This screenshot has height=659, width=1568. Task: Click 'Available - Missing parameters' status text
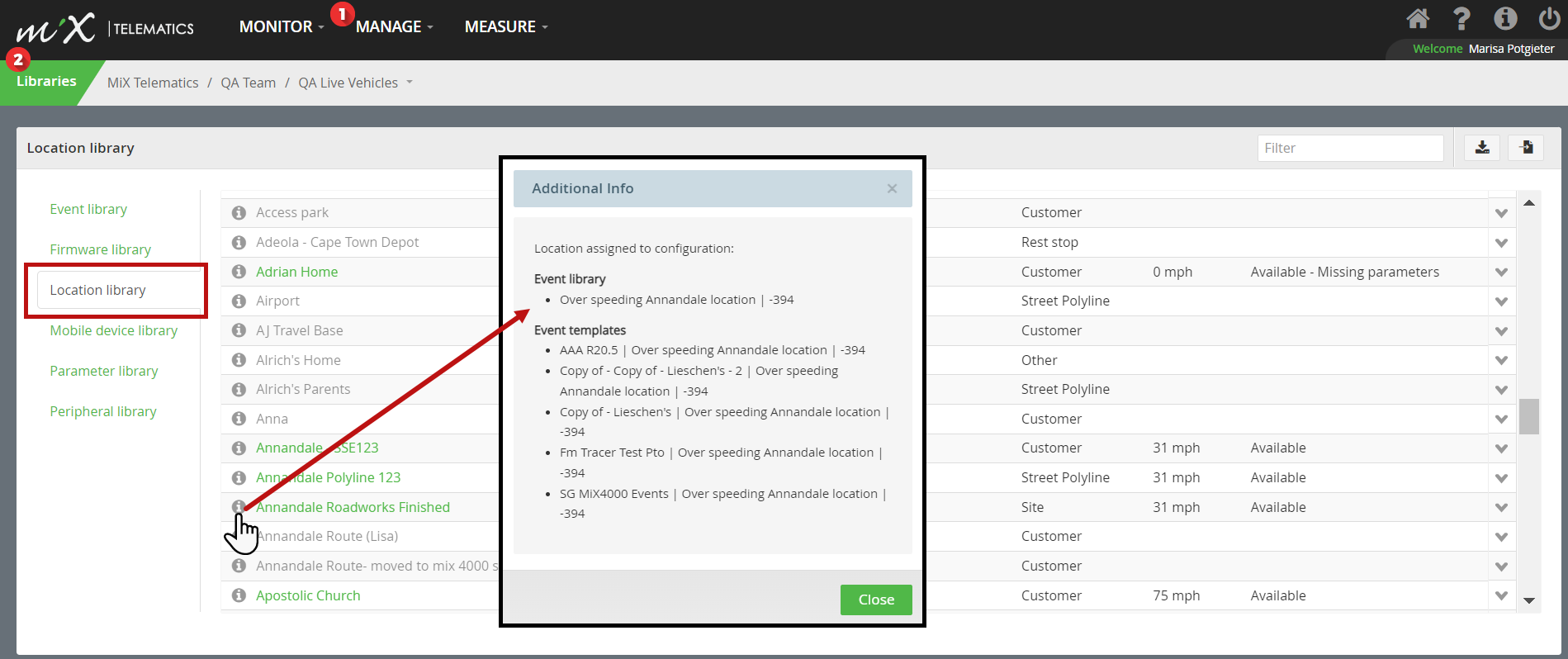(x=1344, y=272)
